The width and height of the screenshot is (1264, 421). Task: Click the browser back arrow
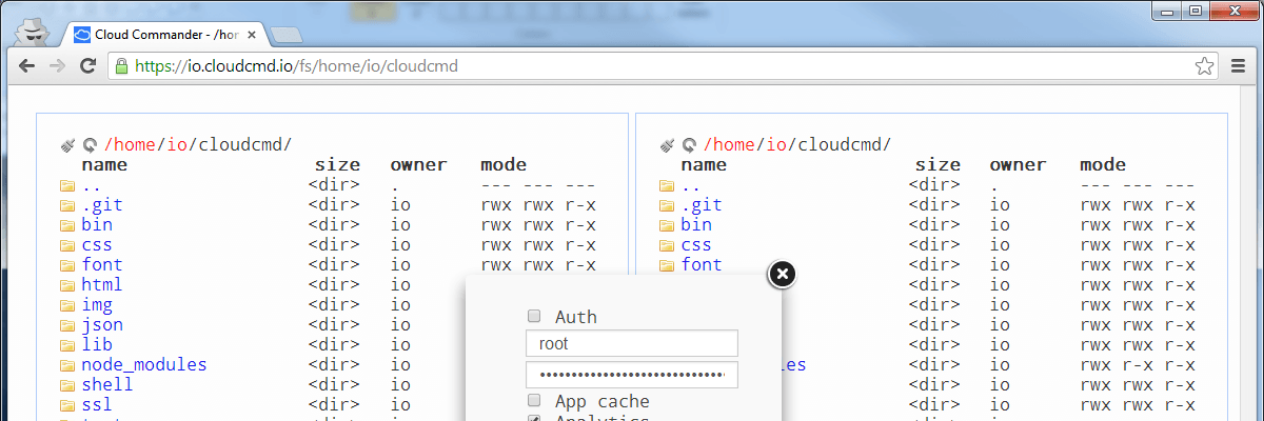[x=27, y=66]
